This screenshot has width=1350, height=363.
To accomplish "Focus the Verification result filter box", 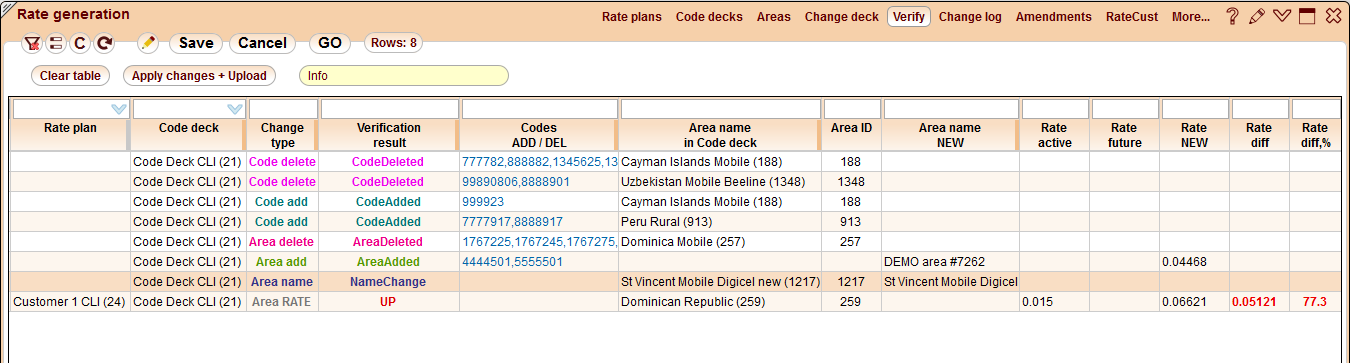I will (x=389, y=109).
